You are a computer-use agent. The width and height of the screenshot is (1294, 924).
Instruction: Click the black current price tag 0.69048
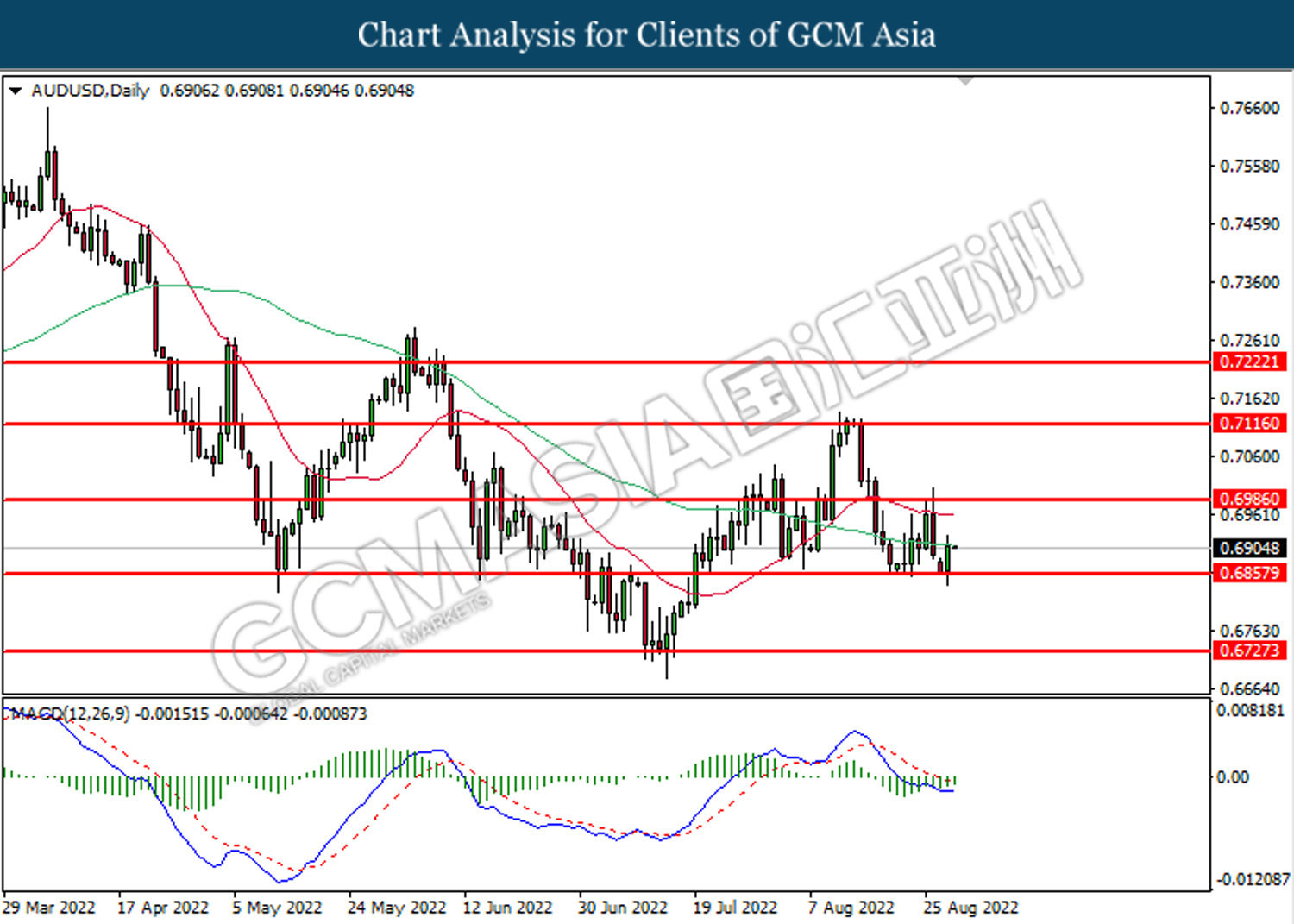tap(1249, 548)
